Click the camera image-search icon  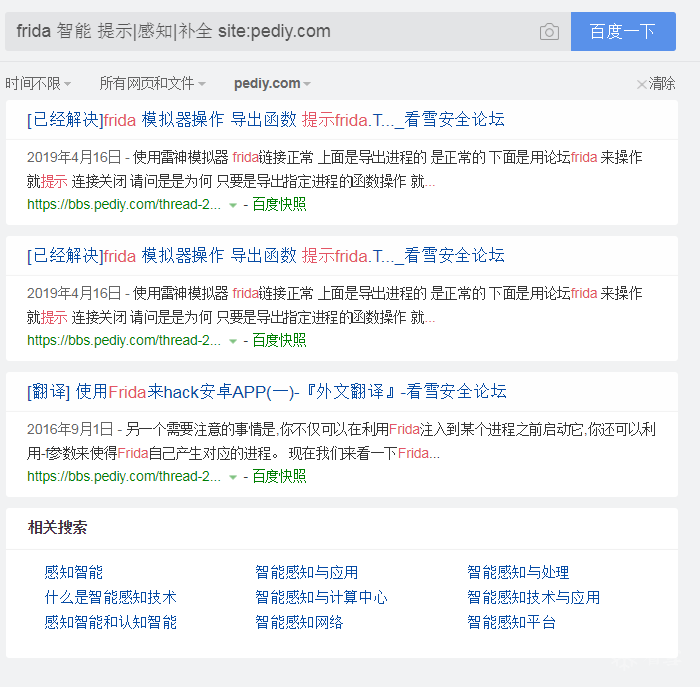[549, 32]
